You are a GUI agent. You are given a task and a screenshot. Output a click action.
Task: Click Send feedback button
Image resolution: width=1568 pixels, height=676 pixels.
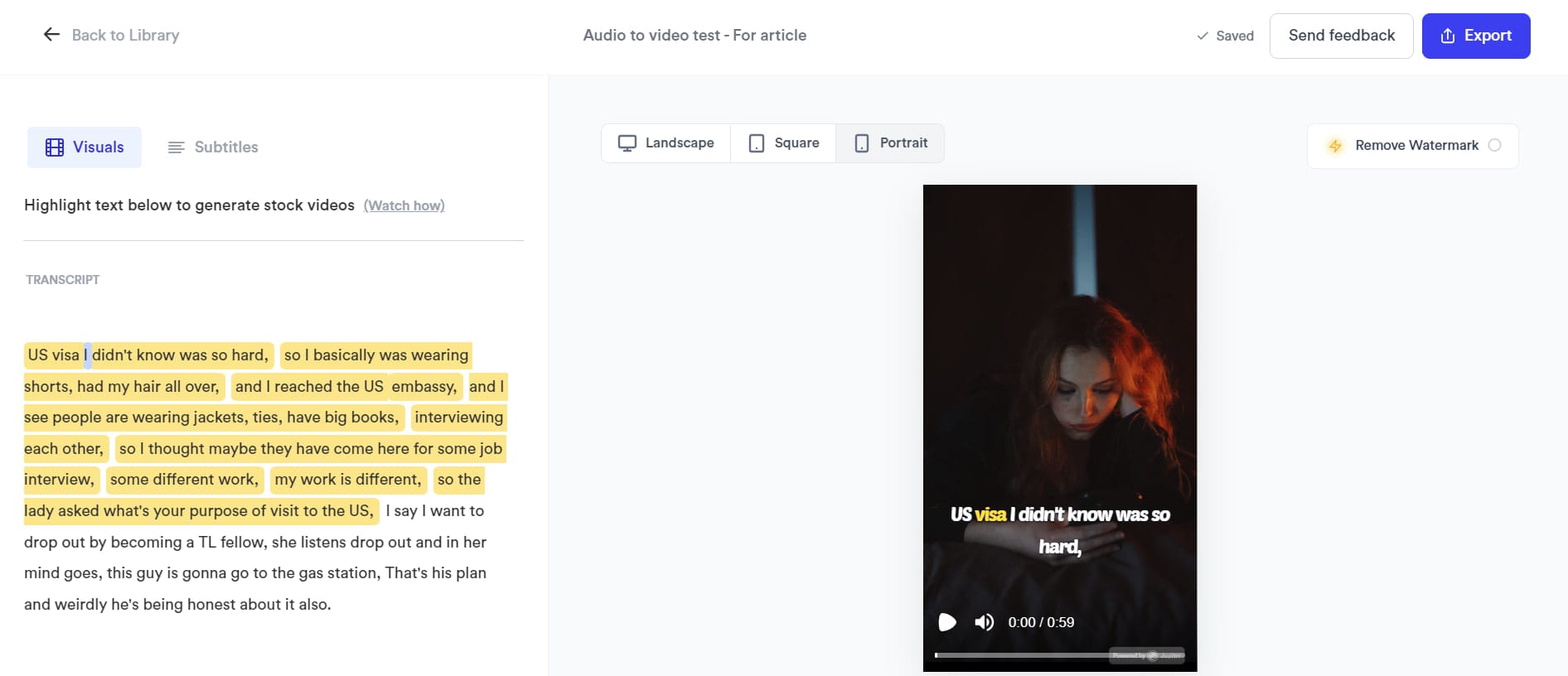(1342, 36)
